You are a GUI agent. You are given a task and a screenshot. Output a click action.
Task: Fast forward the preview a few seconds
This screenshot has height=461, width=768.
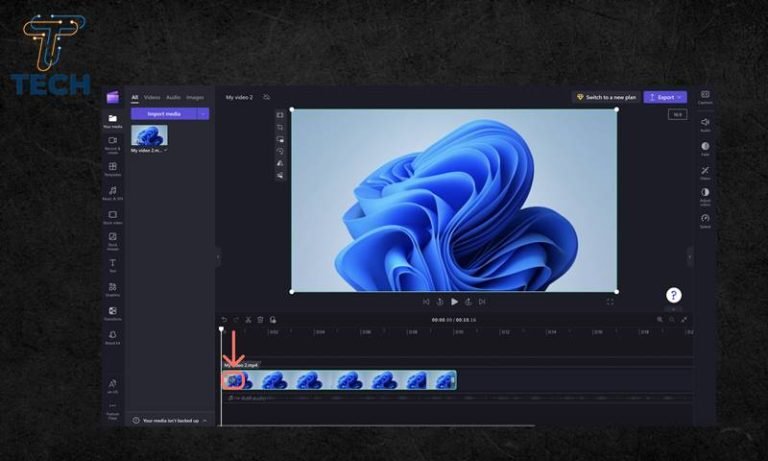(468, 302)
